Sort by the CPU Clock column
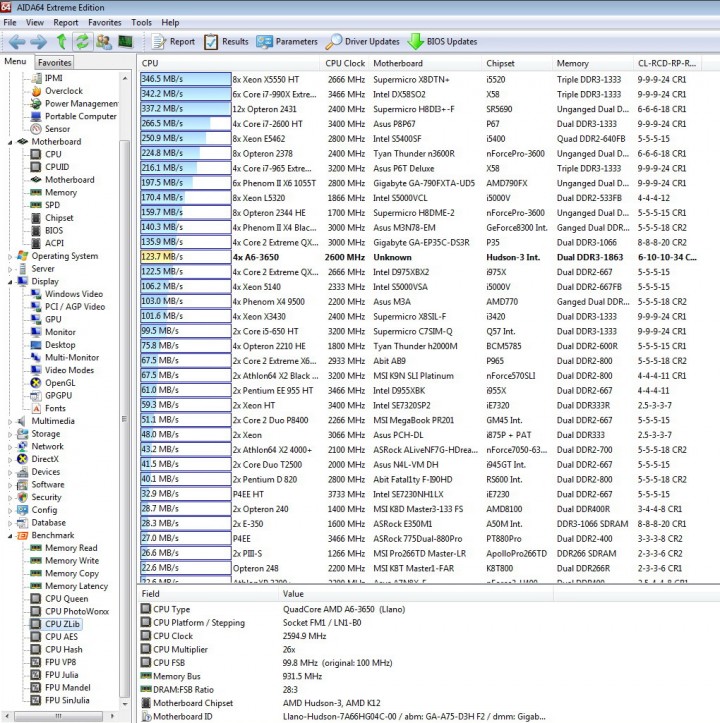 [x=345, y=63]
